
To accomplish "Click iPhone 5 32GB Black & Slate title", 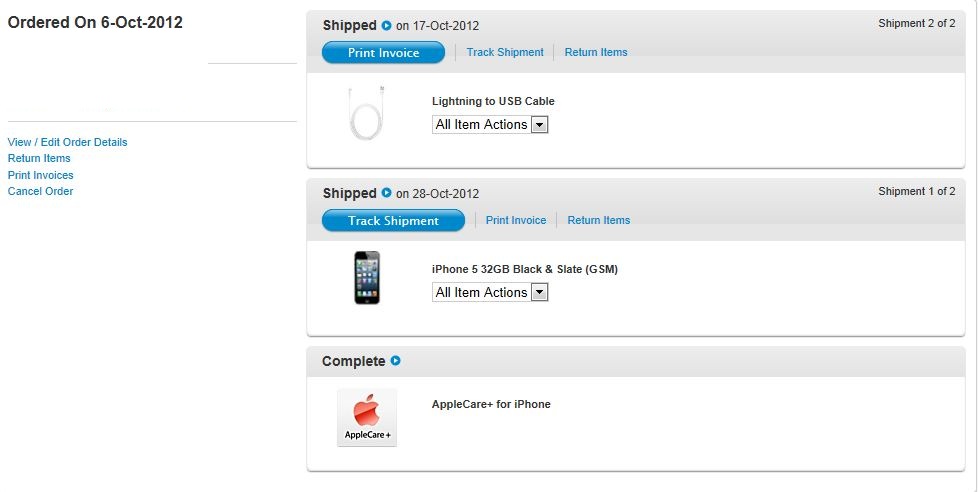I will click(x=525, y=269).
